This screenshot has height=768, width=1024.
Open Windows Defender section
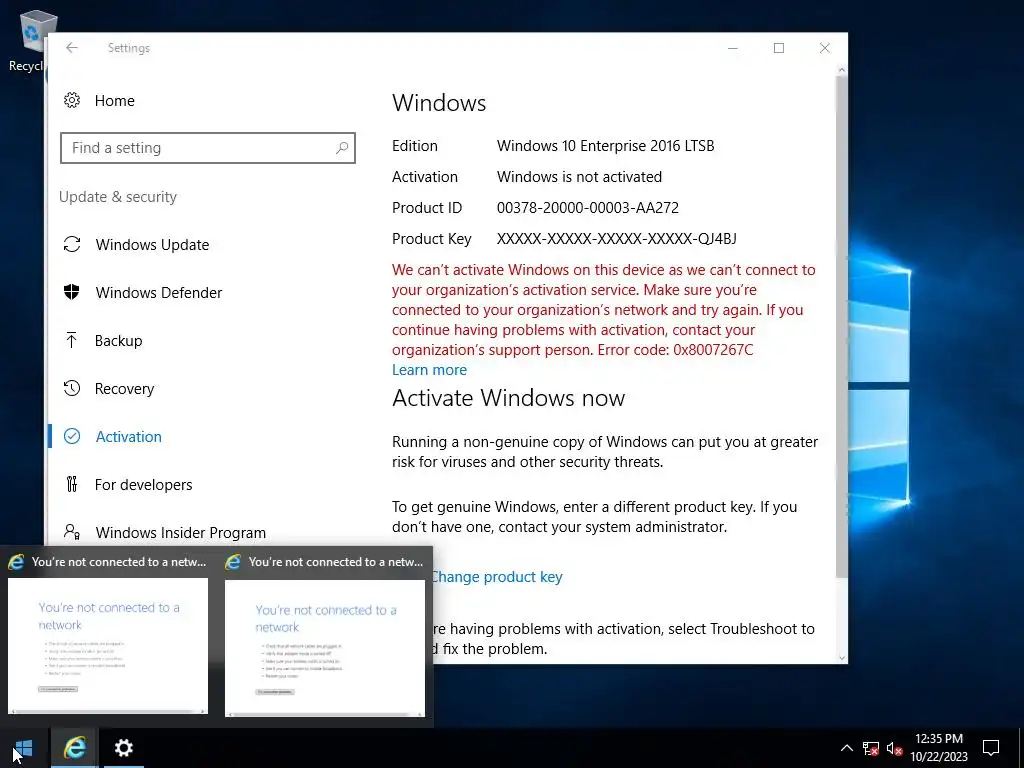(x=159, y=293)
